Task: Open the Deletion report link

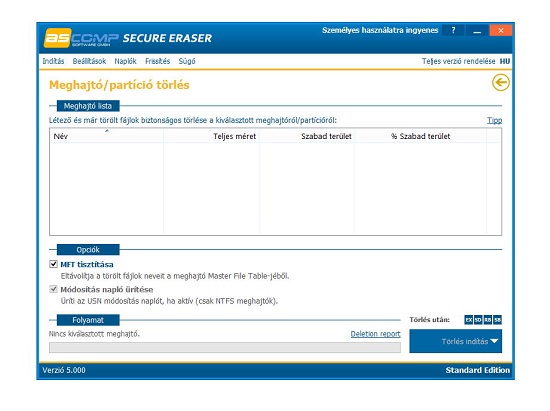Action: (x=375, y=334)
